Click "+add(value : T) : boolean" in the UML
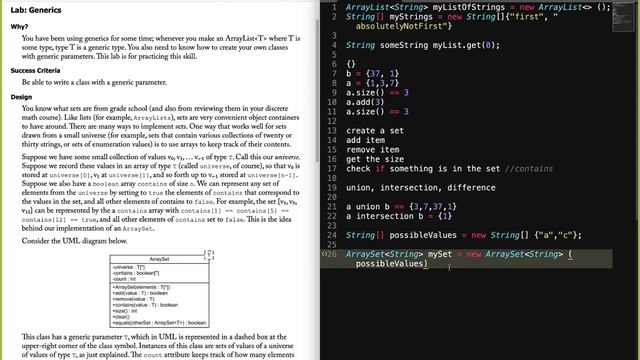Image resolution: width=640 pixels, height=360 pixels. [x=140, y=293]
